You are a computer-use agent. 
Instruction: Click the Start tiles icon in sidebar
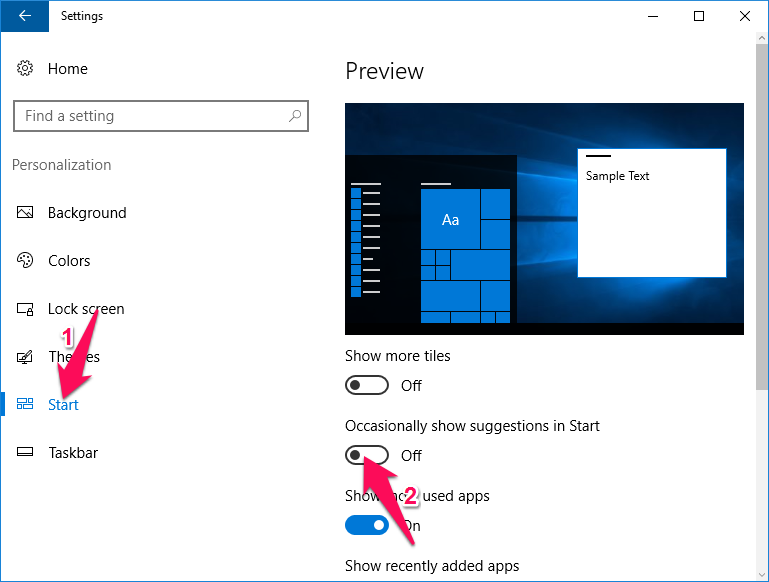[x=25, y=405]
